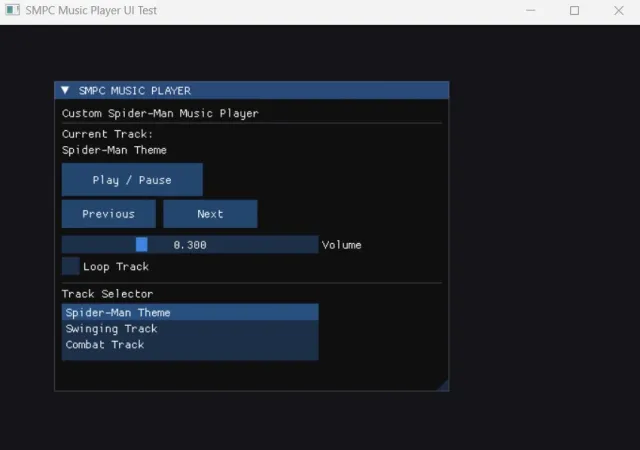The image size is (640, 450).
Task: Click Custom Spider-Man Music Player text
Action: click(160, 113)
